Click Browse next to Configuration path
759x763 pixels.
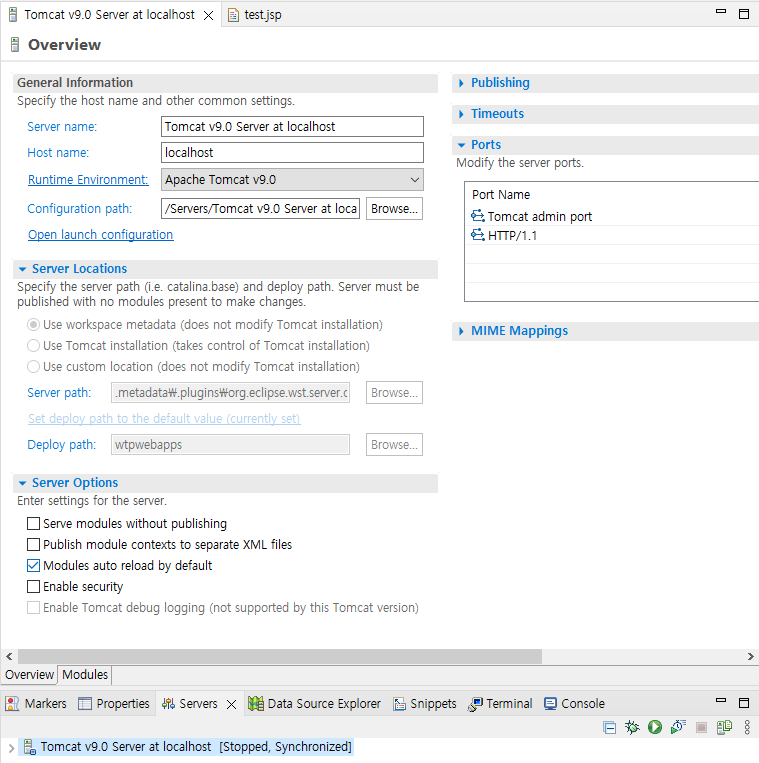[394, 209]
